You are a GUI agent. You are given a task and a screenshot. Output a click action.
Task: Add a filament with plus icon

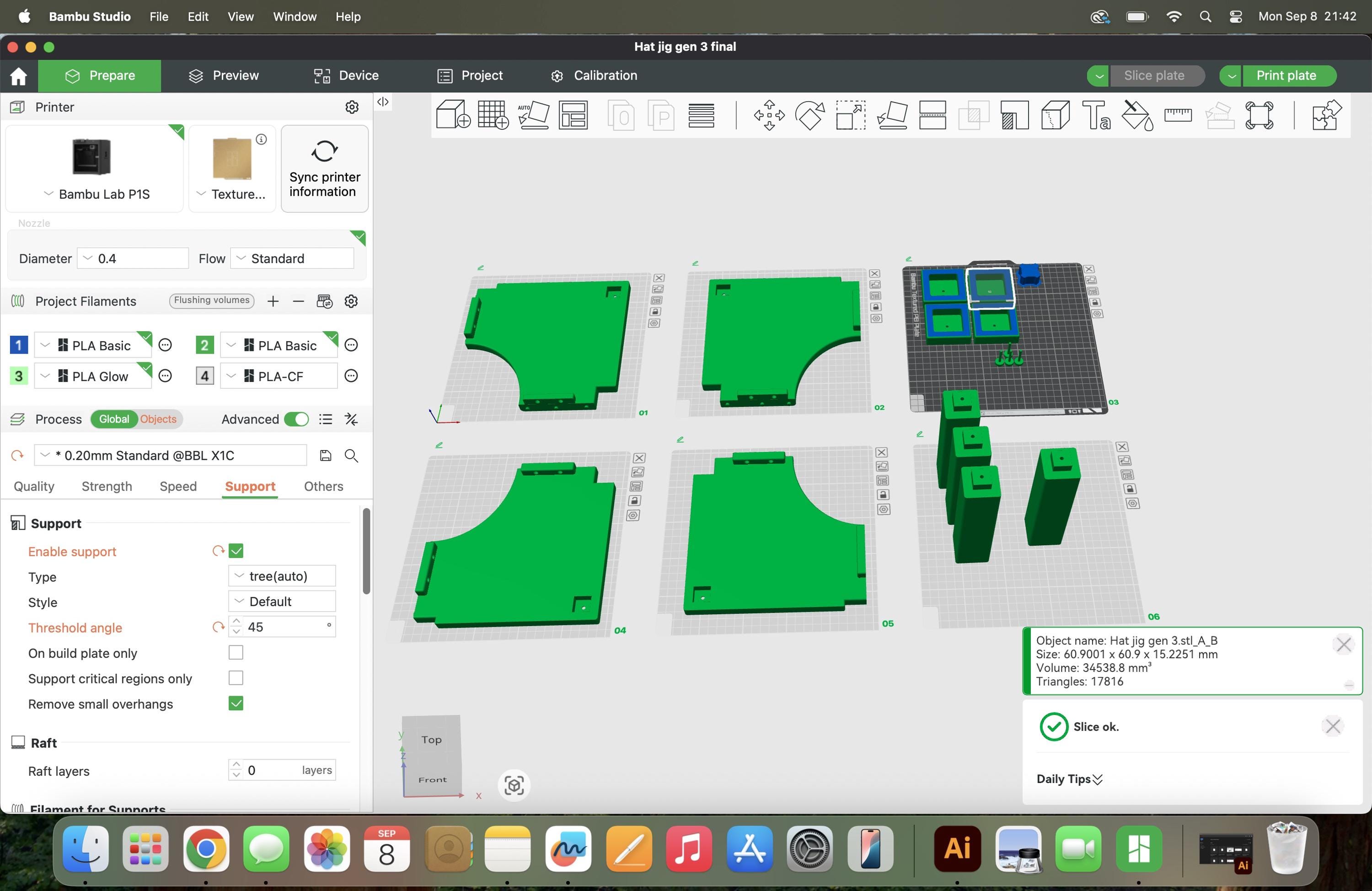click(273, 301)
